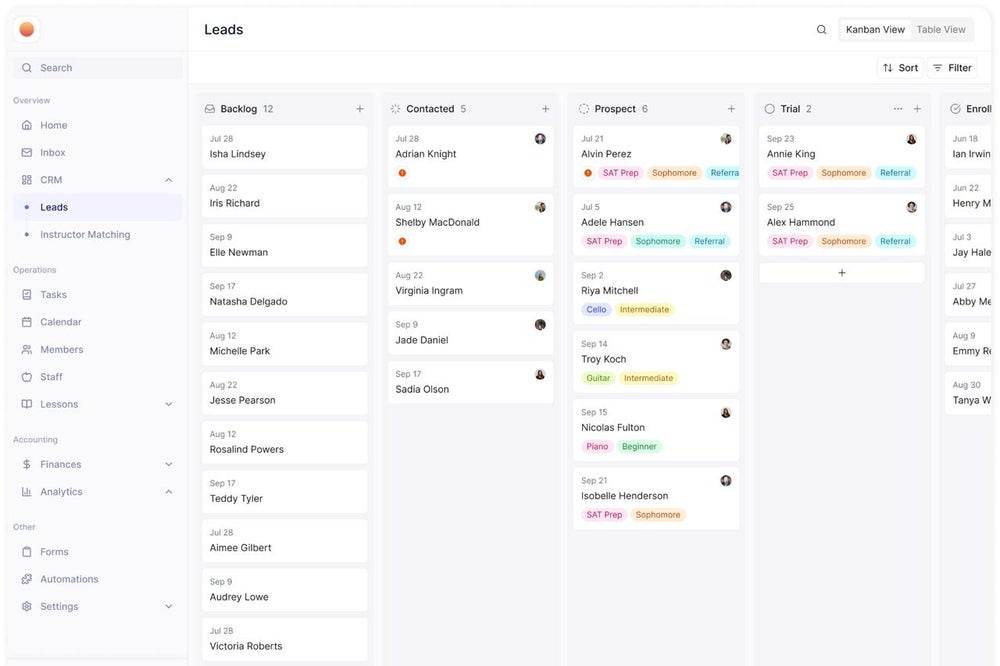1000x666 pixels.
Task: Select the Kanban View toggle
Action: click(875, 30)
